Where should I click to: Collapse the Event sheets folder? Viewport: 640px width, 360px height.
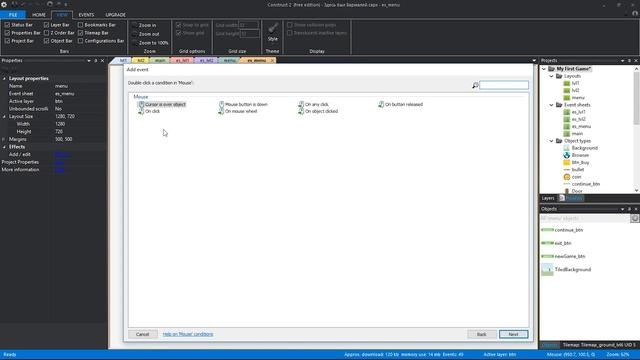pyautogui.click(x=551, y=105)
